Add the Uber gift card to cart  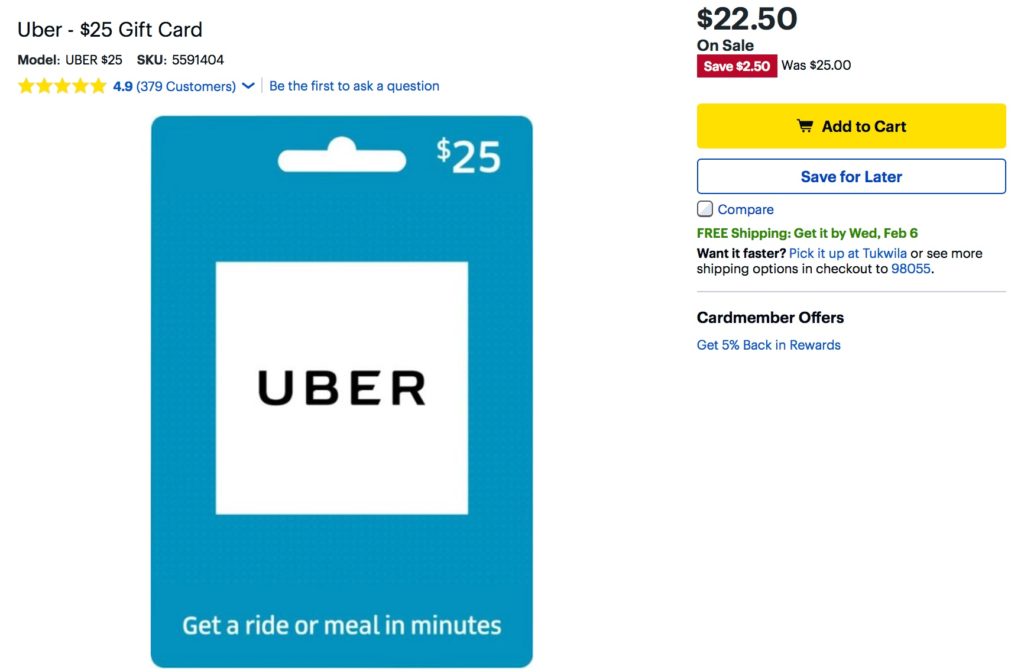coord(851,126)
